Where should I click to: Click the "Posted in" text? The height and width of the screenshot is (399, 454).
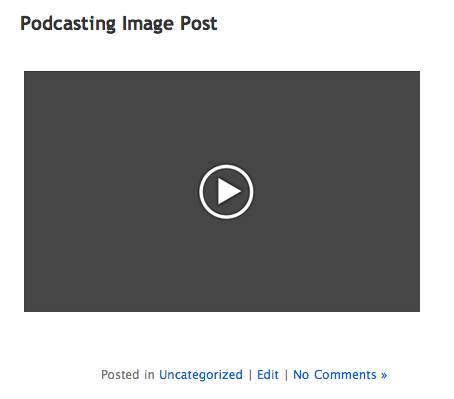[x=128, y=375]
